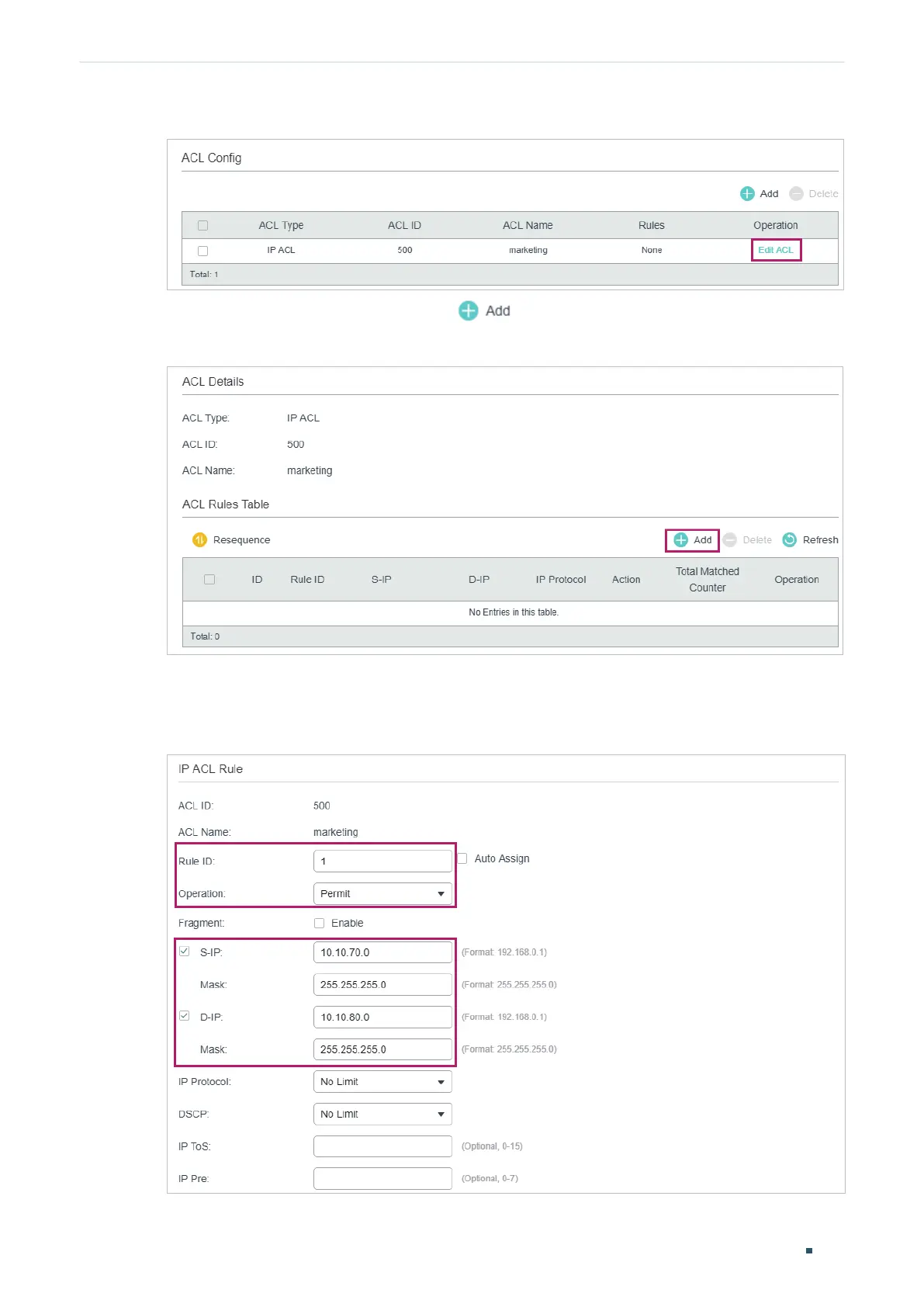Viewport: 924px width, 1307px height.
Task: Click the IP ToS input field
Action: 382,1146
